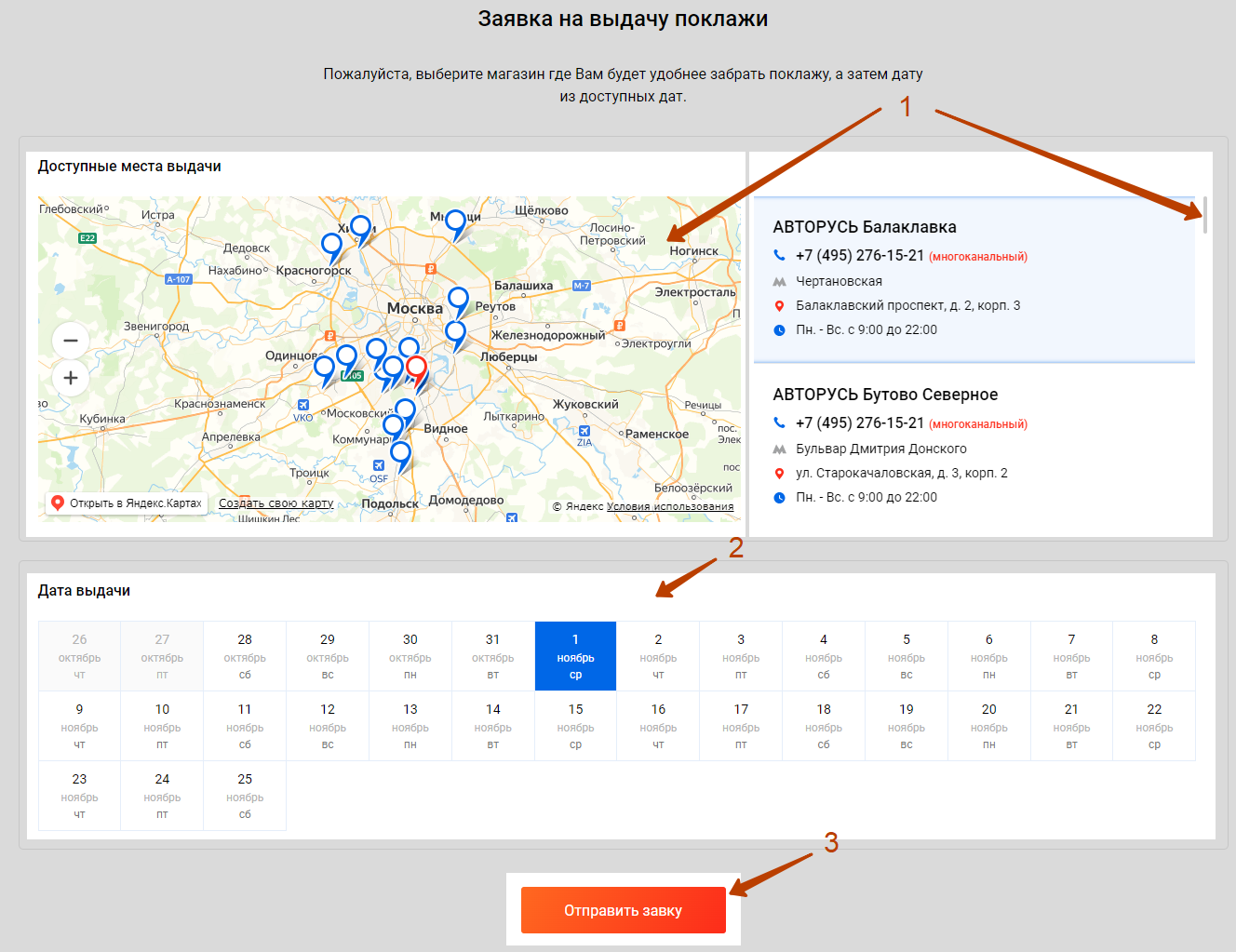Click the clock icon in Бутово Северное card
1236x952 pixels.
pyautogui.click(x=780, y=497)
